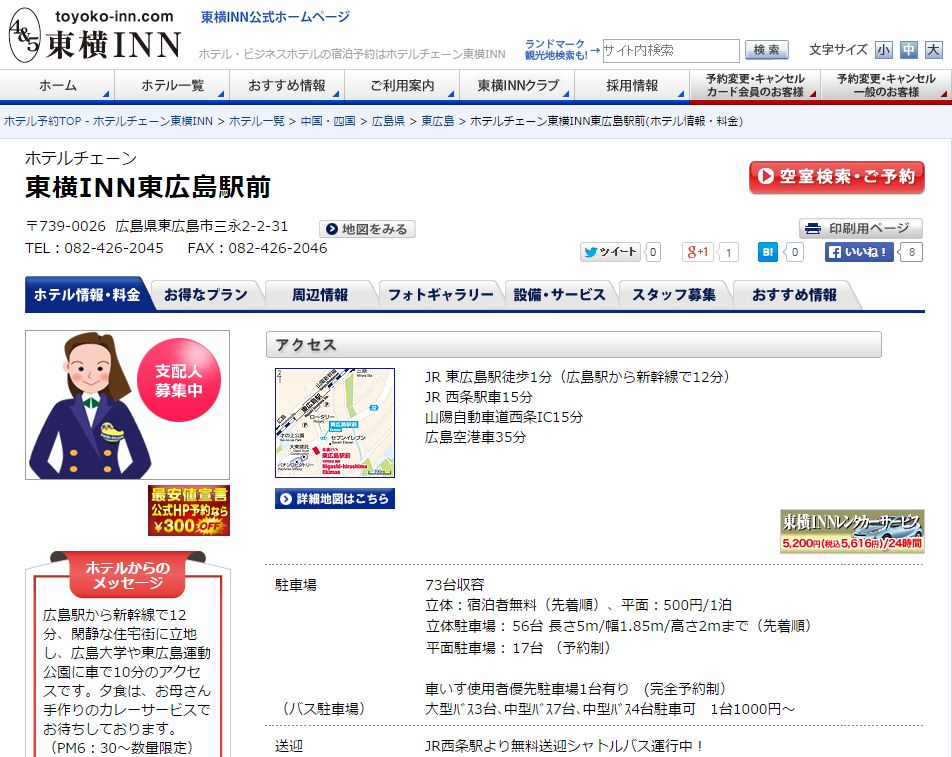Click the TEL：082-426-2045 text
Image resolution: width=952 pixels, height=757 pixels.
[x=94, y=248]
